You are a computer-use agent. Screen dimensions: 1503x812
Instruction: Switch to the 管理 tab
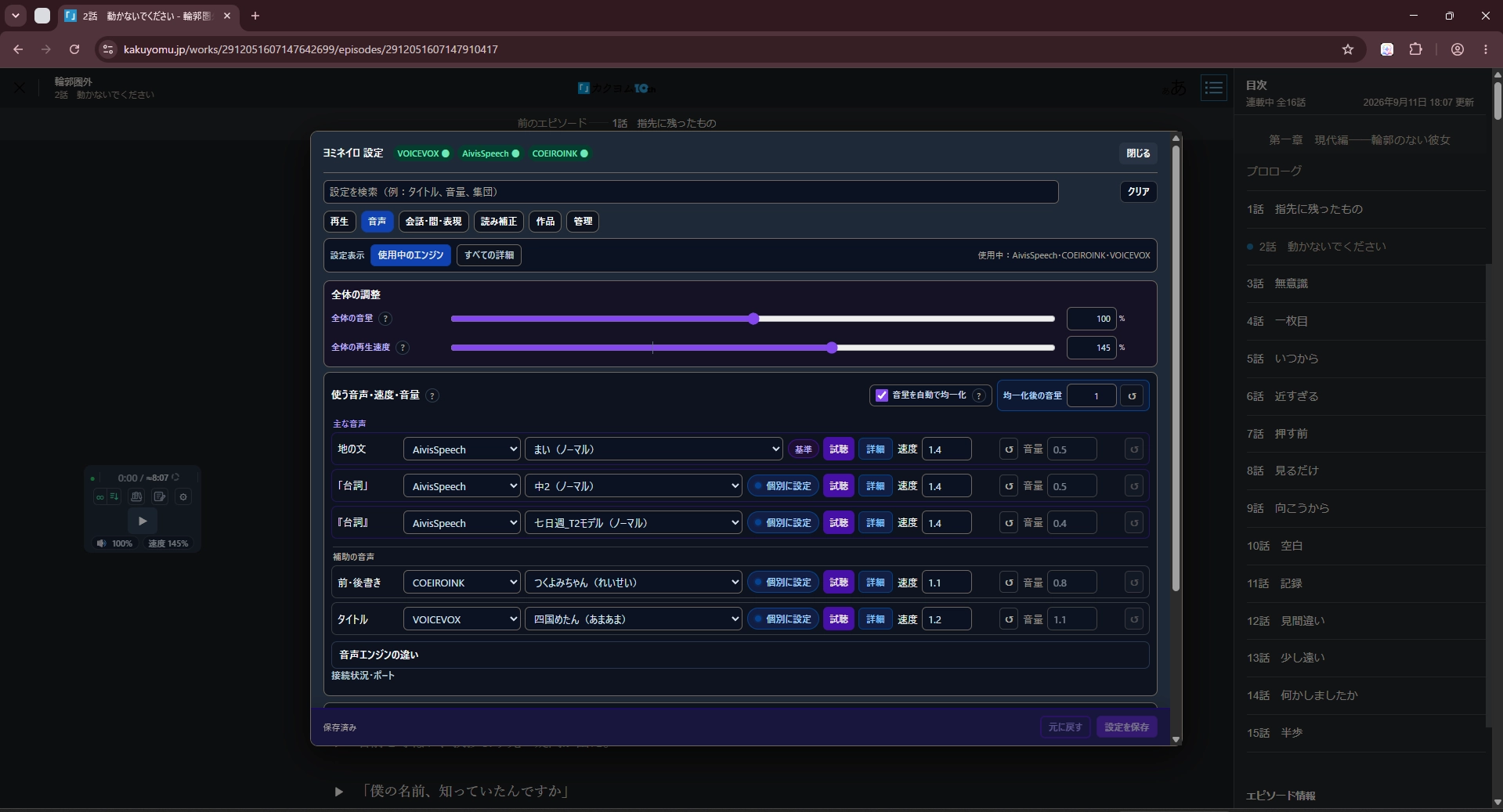[x=583, y=222]
